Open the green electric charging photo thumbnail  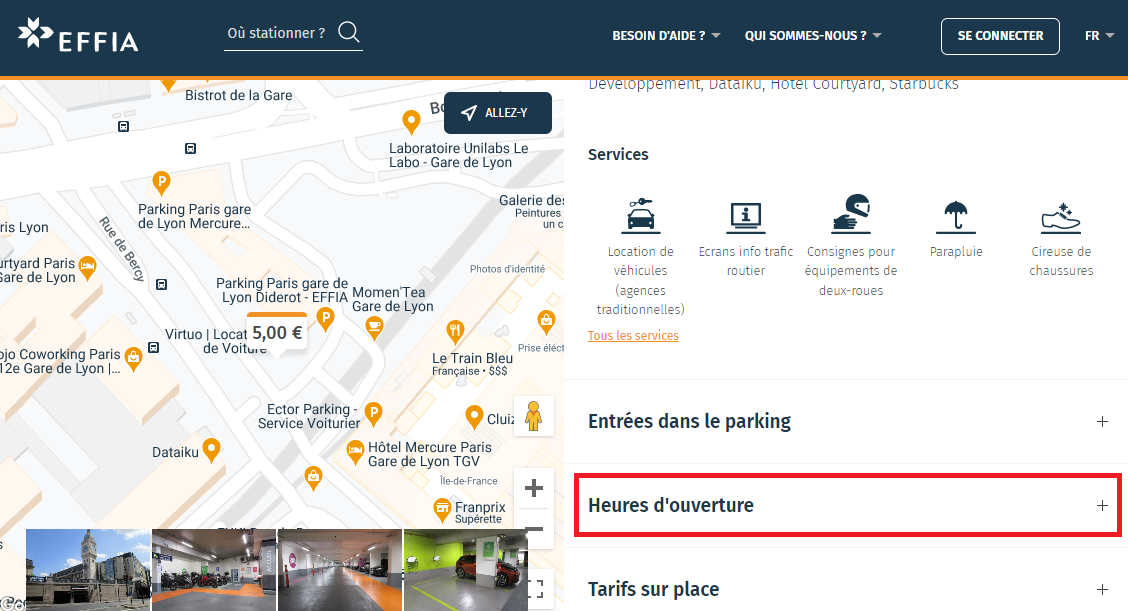click(x=465, y=570)
